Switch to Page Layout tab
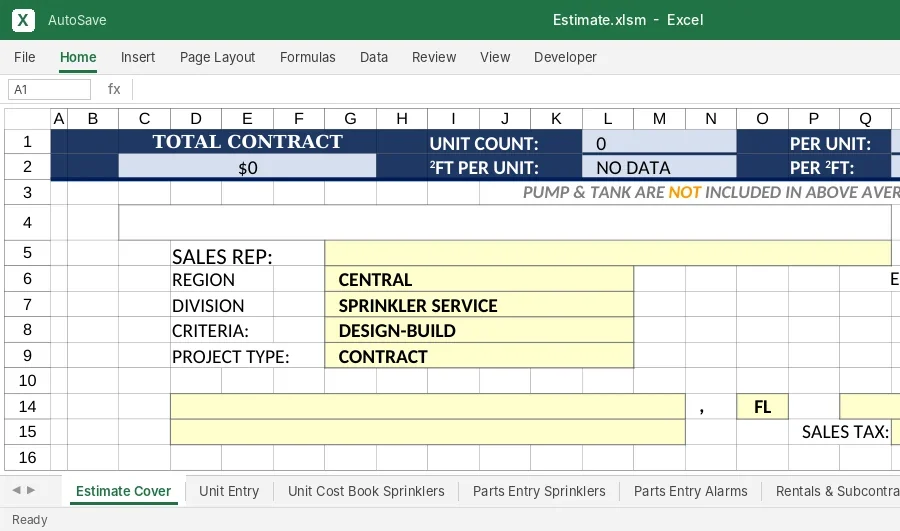This screenshot has height=531, width=900. click(x=217, y=57)
